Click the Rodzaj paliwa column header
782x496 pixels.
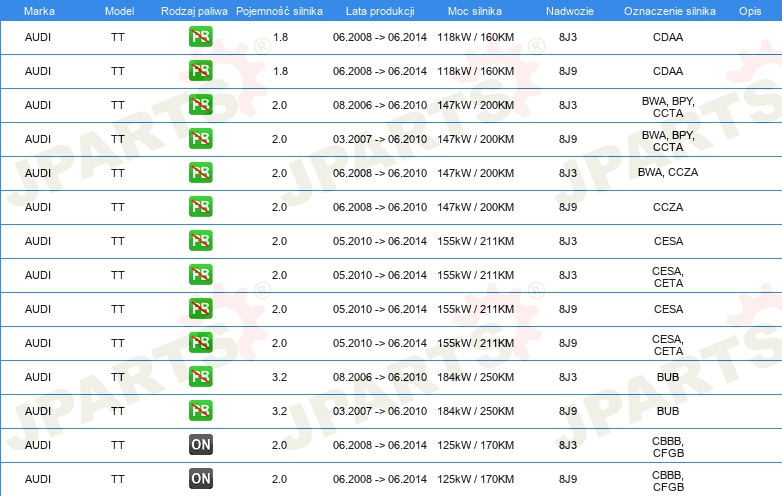194,11
